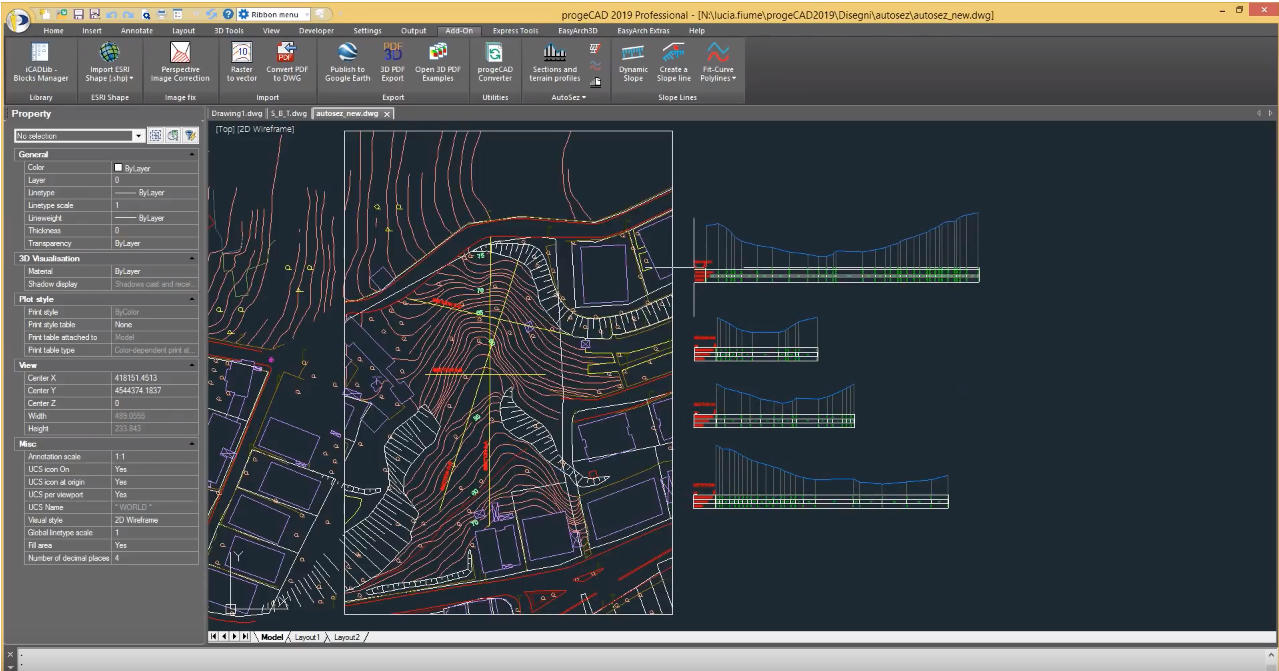The width and height of the screenshot is (1279, 671).
Task: Open Import ESRI Shape dropdown
Action: pyautogui.click(x=110, y=62)
